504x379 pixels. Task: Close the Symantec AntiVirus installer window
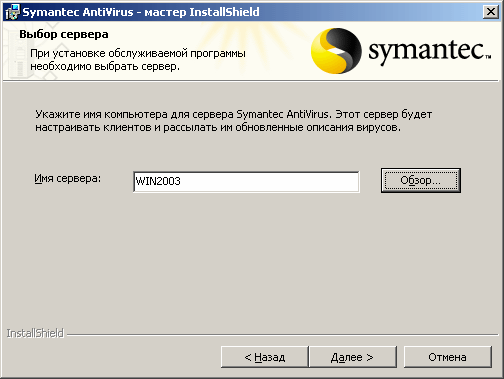coord(491,12)
